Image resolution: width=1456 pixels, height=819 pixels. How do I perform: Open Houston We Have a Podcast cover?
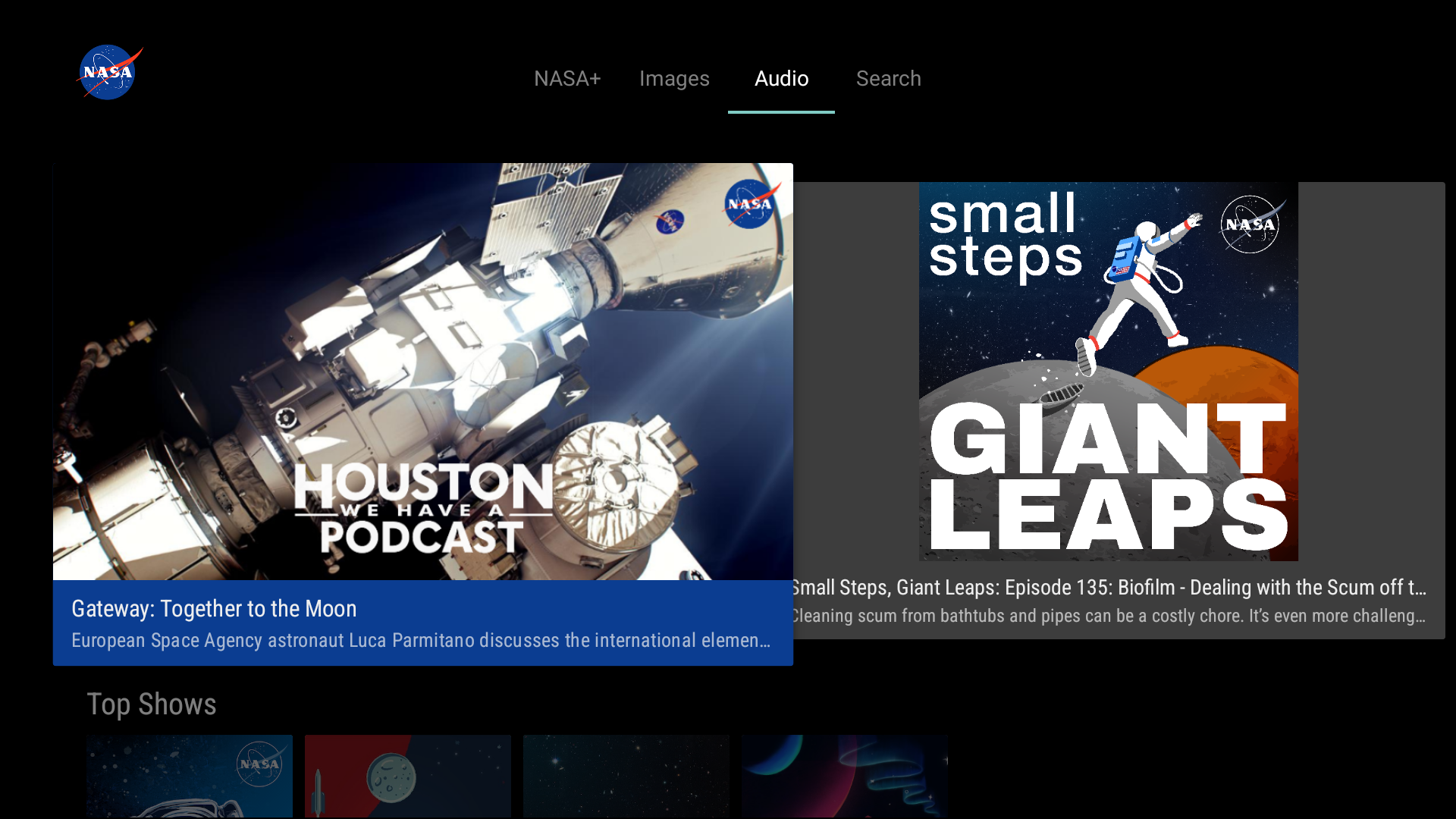tap(422, 372)
